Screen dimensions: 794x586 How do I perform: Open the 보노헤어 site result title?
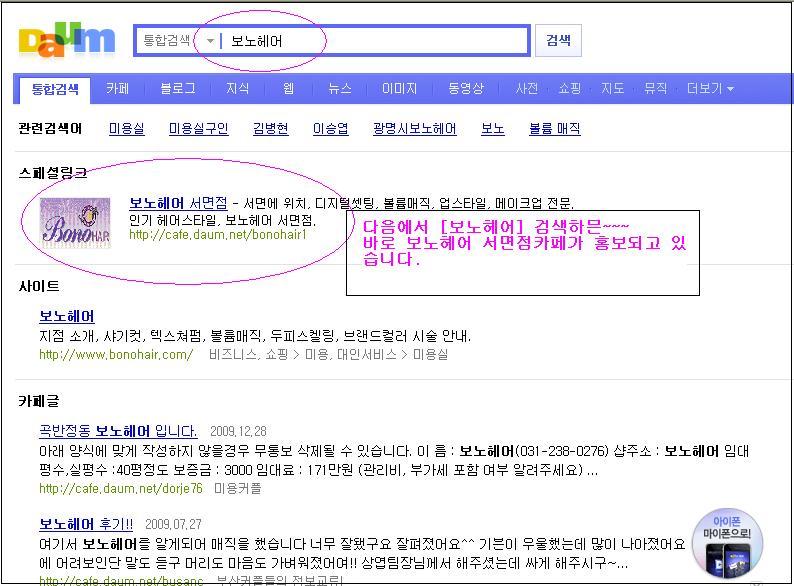[67, 316]
